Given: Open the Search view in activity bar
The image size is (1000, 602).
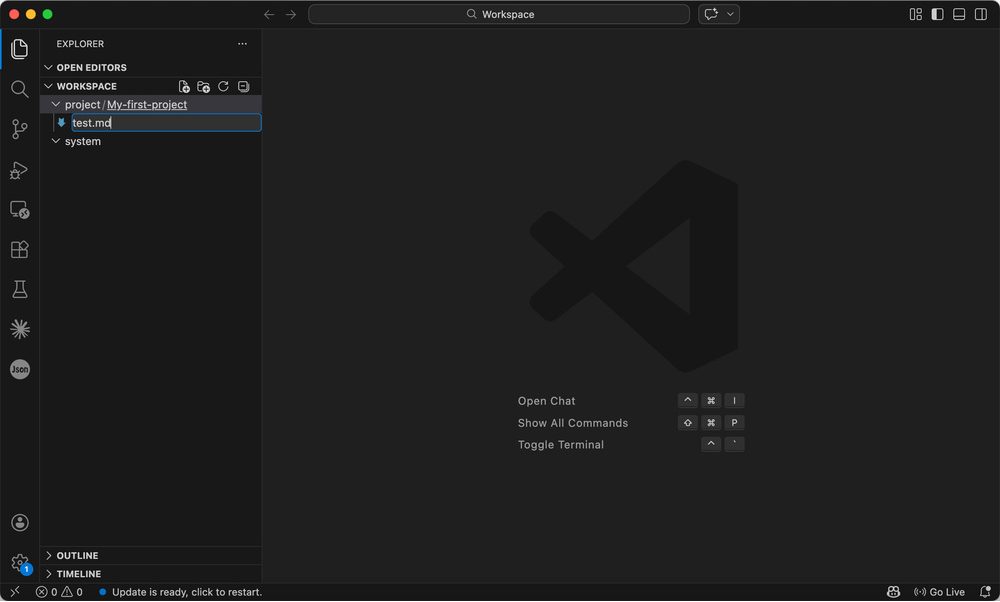Looking at the screenshot, I should (x=19, y=89).
